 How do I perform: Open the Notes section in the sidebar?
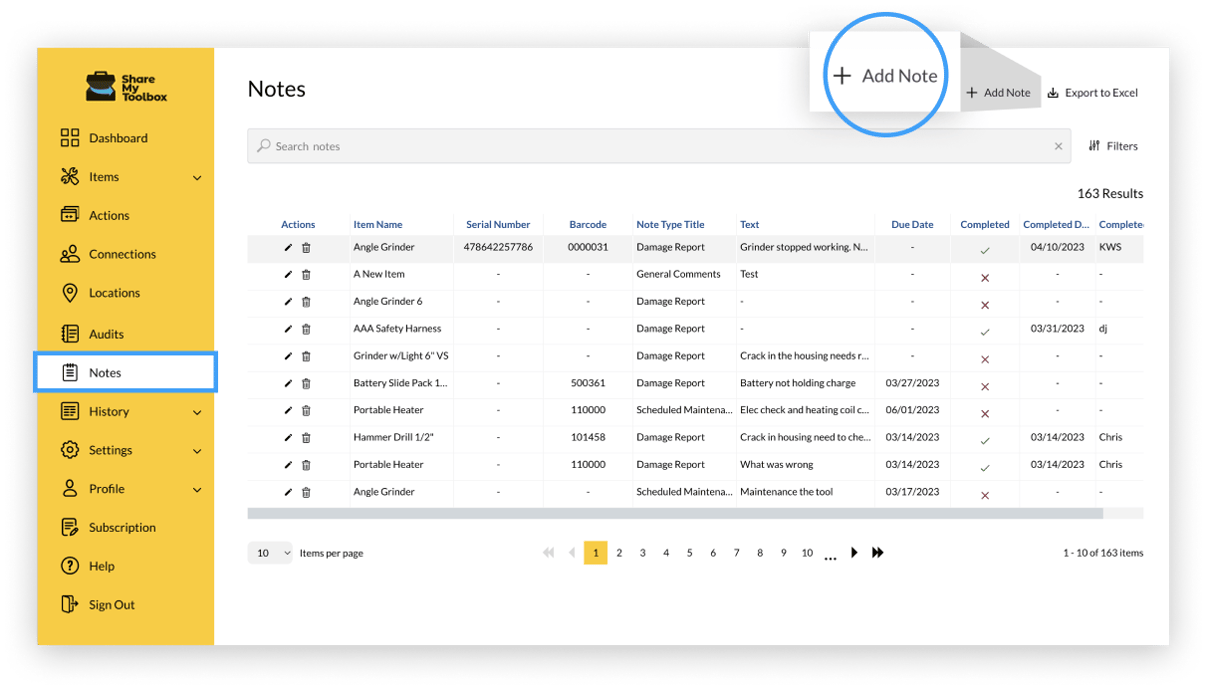point(106,371)
